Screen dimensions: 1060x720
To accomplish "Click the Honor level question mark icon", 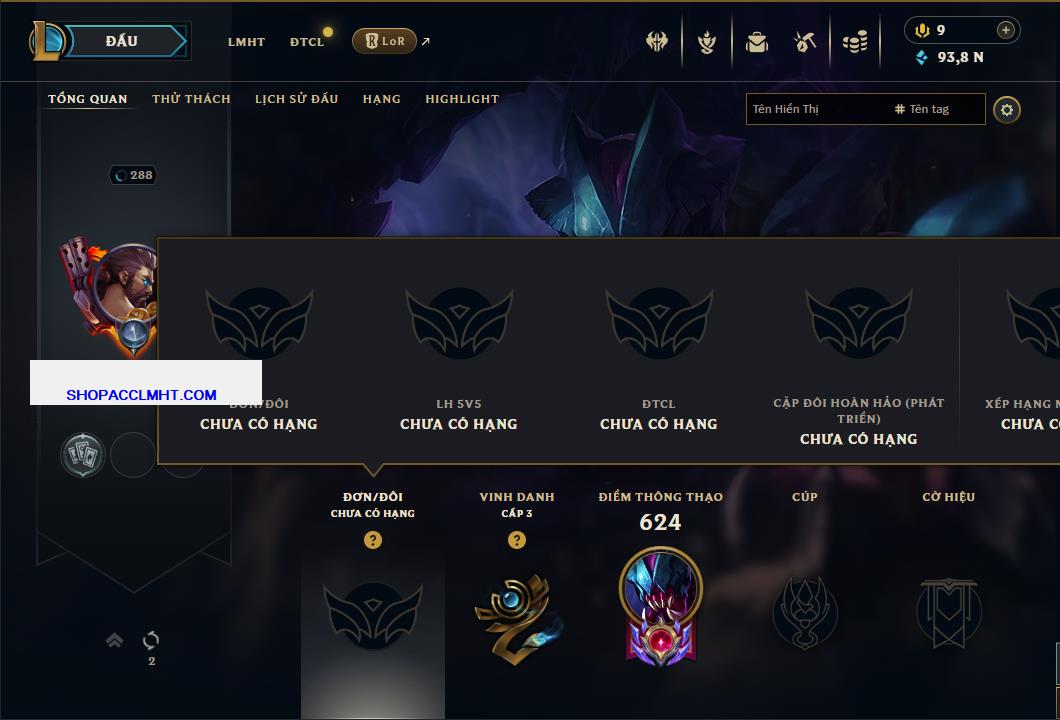I will point(516,539).
